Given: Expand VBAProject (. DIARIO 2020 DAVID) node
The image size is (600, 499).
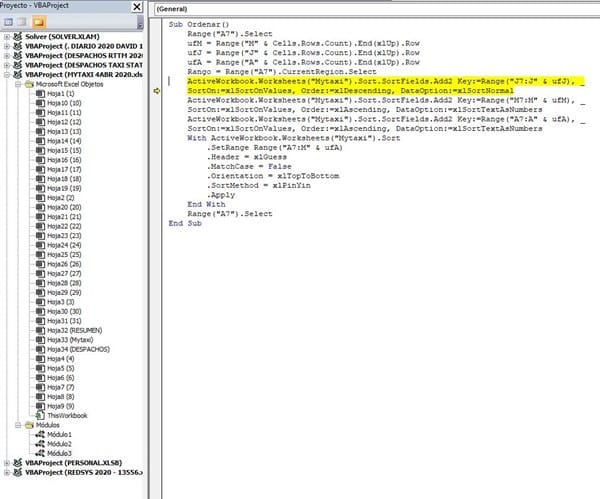Looking at the screenshot, I should pos(7,46).
